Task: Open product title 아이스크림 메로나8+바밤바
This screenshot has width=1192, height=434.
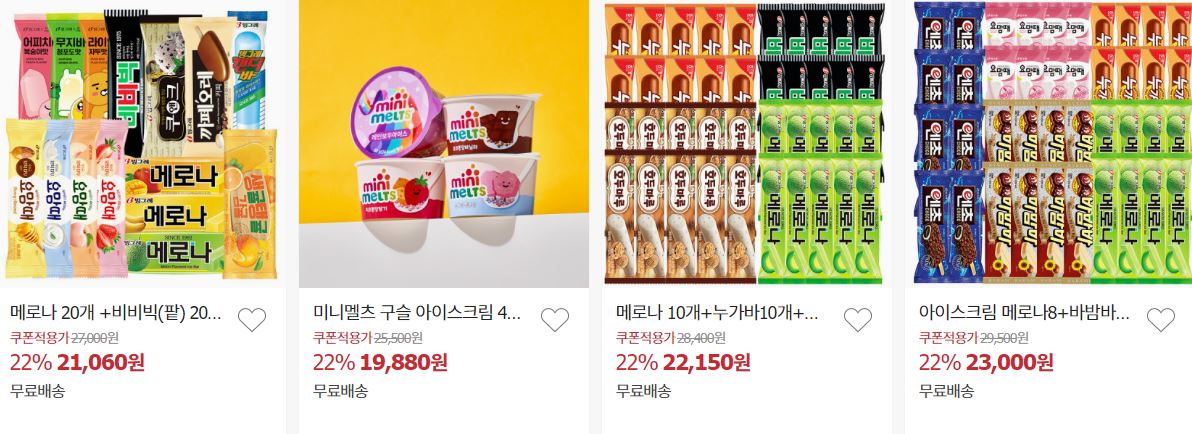Action: 1024,312
